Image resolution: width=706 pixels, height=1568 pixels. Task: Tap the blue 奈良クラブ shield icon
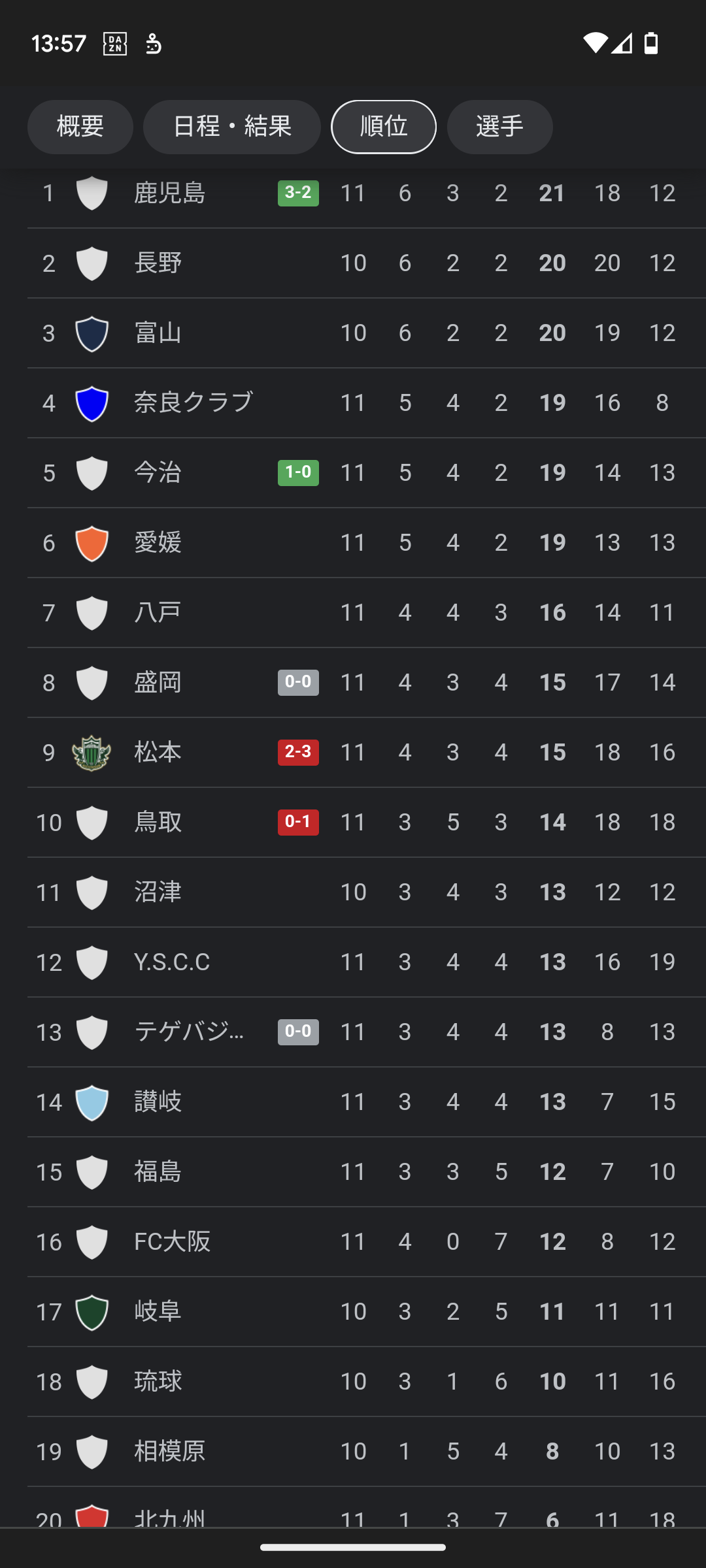pyautogui.click(x=92, y=403)
